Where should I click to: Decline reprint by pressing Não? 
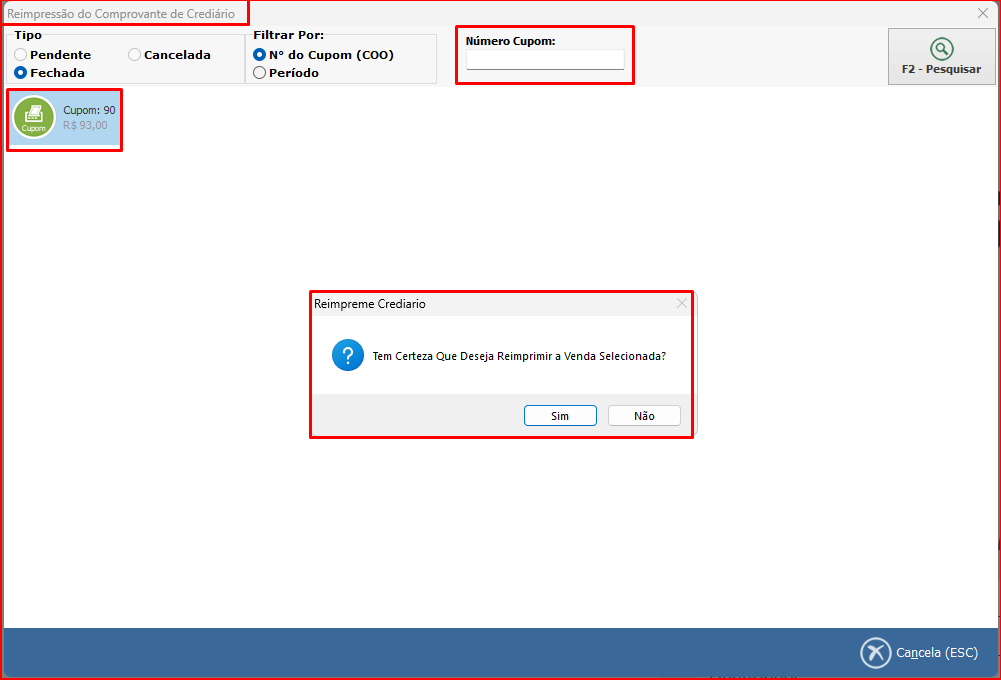(644, 416)
